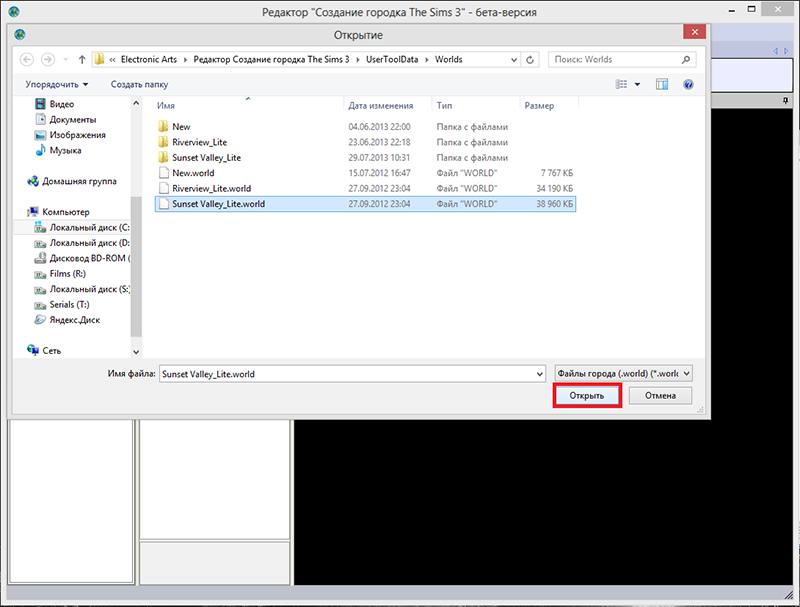The height and width of the screenshot is (607, 800).
Task: Open the view options dropdown arrow
Action: [x=638, y=85]
